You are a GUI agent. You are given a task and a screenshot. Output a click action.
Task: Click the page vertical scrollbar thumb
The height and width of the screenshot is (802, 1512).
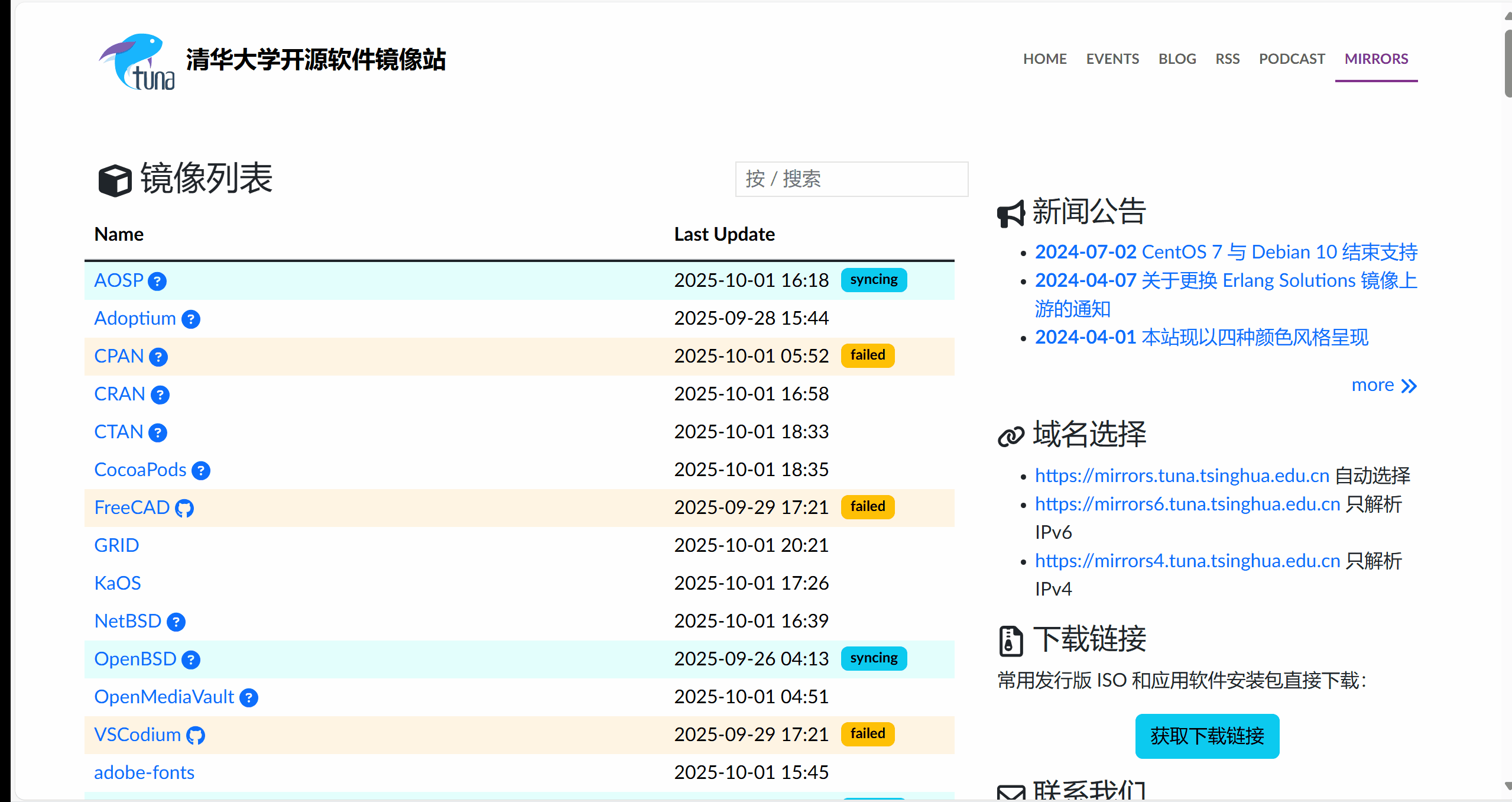[1508, 62]
